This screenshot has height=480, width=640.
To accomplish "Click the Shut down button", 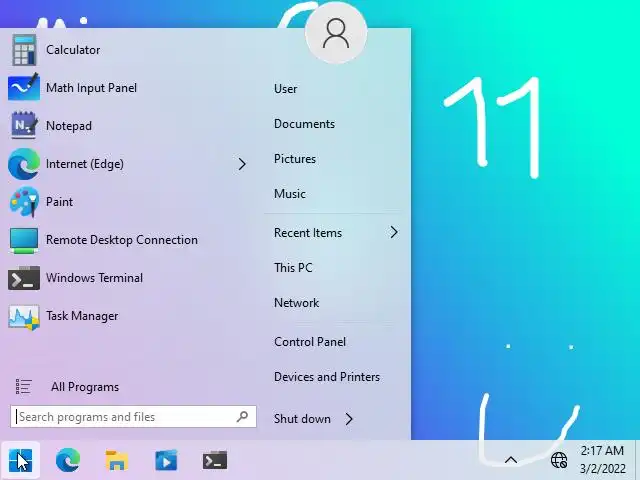I will point(302,419).
